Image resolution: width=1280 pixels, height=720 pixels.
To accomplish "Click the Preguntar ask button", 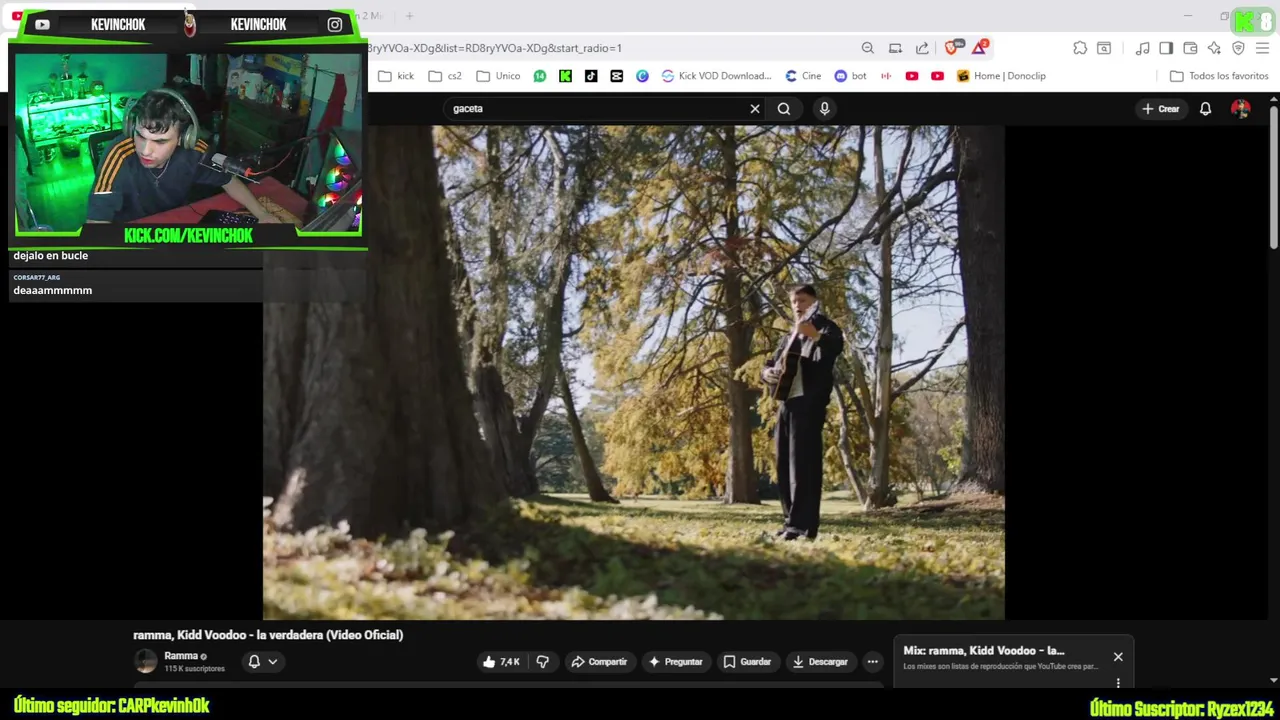I will pos(675,662).
